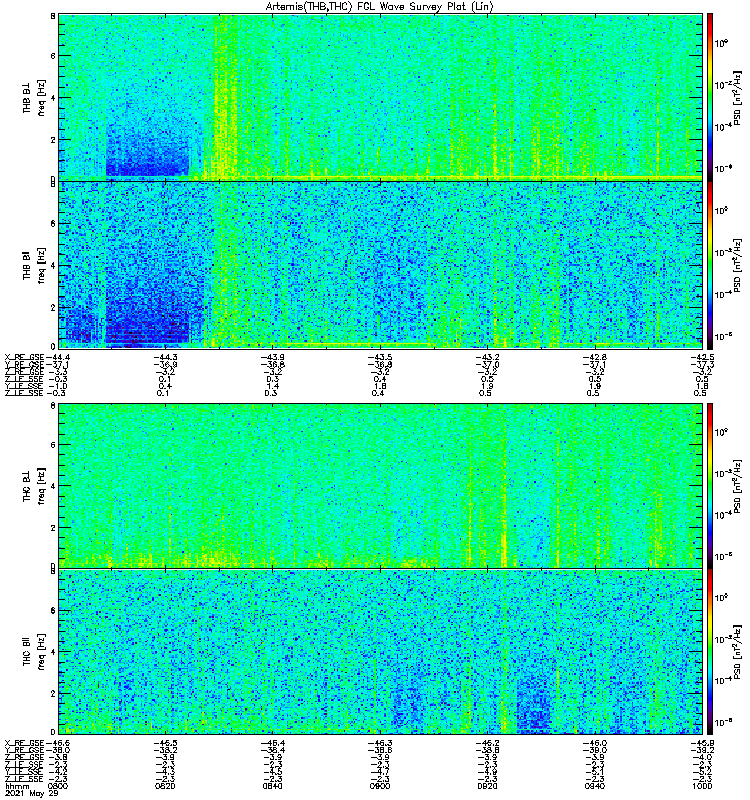Click the X_RE_GSE label under the THC panels
The height and width of the screenshot is (800, 750).
[x=24, y=743]
